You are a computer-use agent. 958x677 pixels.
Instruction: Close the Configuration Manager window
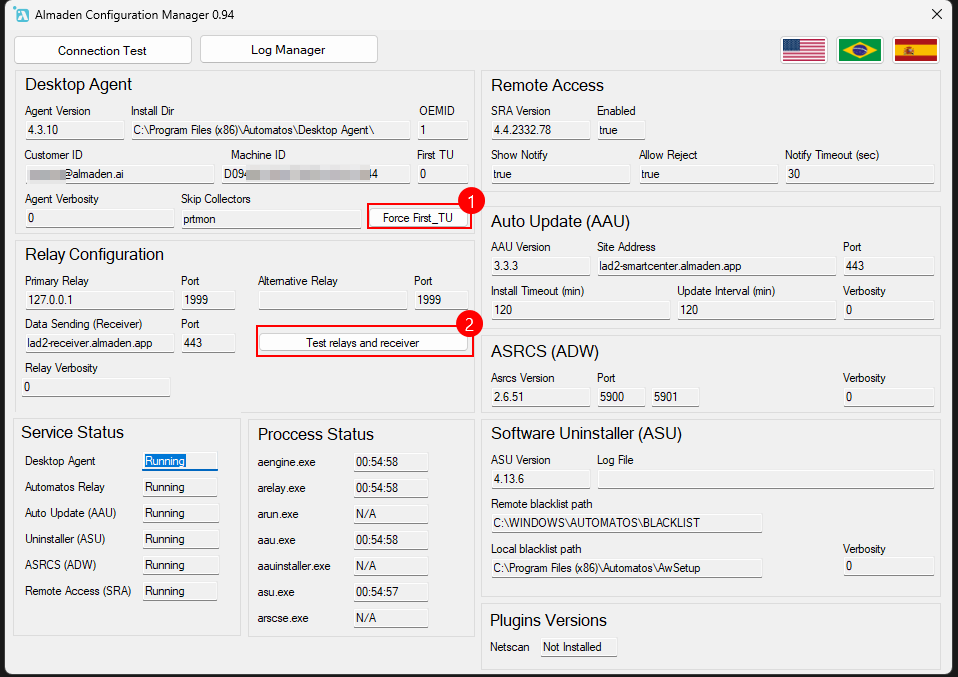click(x=937, y=14)
